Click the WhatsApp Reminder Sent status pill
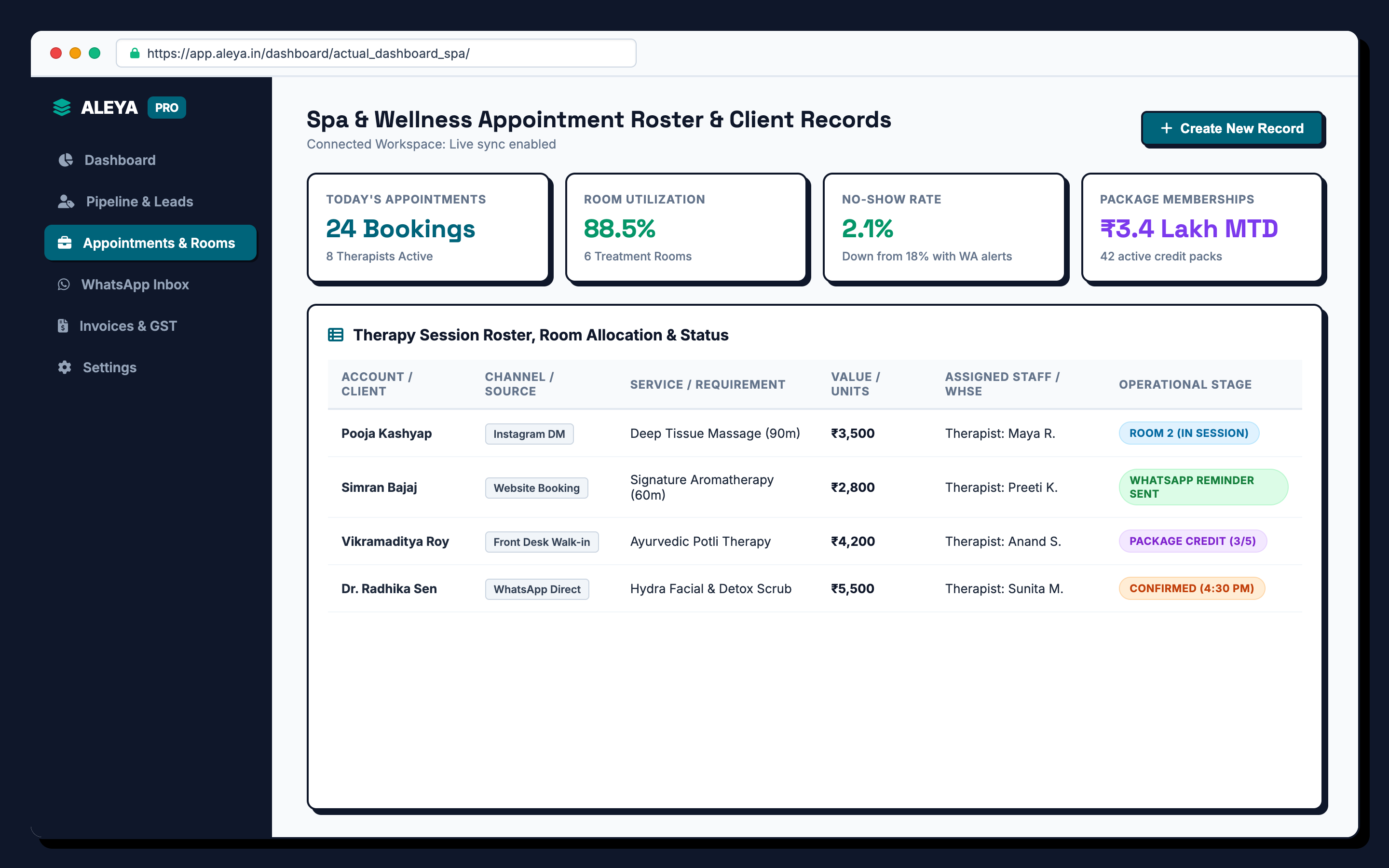 click(x=1203, y=487)
